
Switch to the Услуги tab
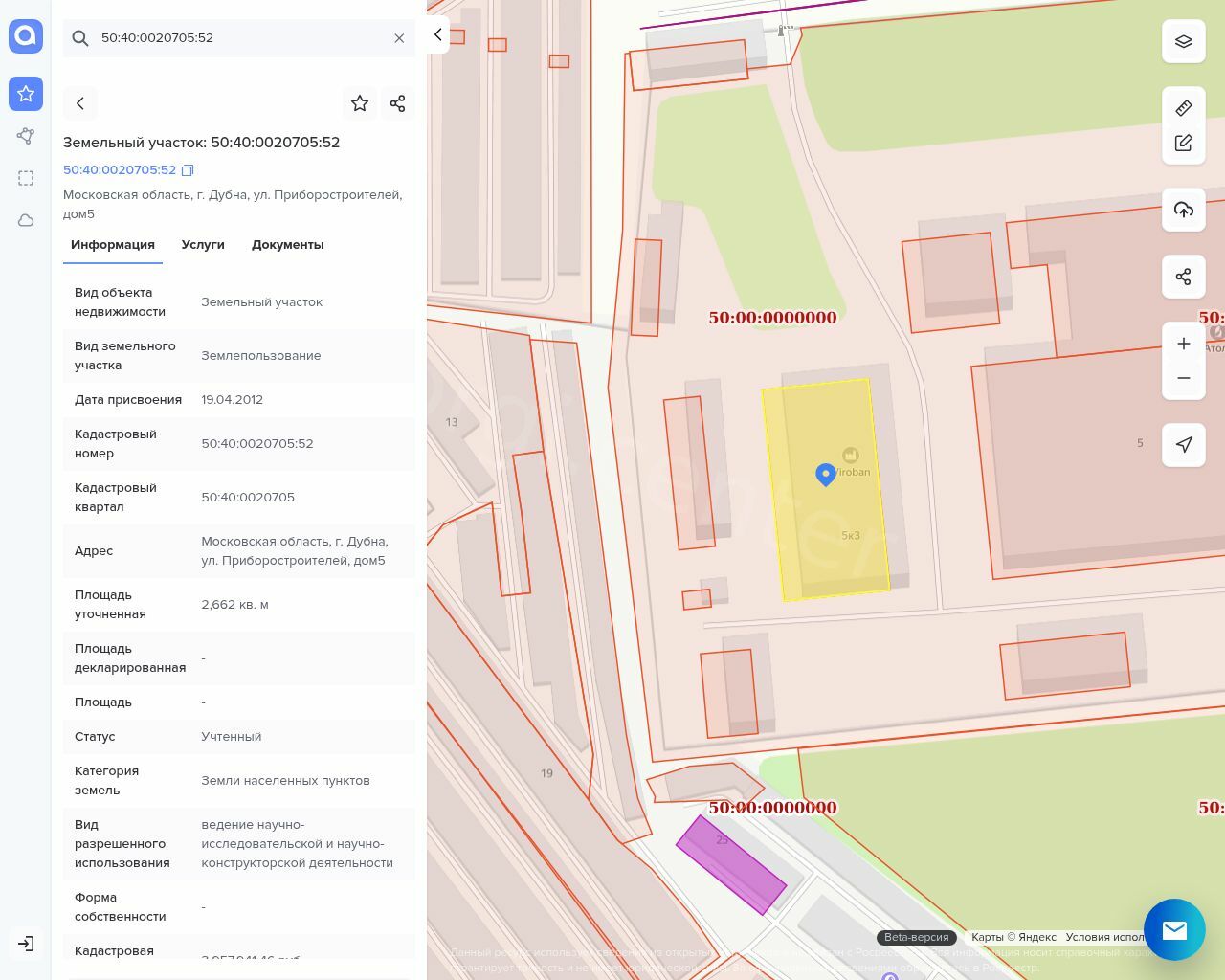click(x=203, y=245)
